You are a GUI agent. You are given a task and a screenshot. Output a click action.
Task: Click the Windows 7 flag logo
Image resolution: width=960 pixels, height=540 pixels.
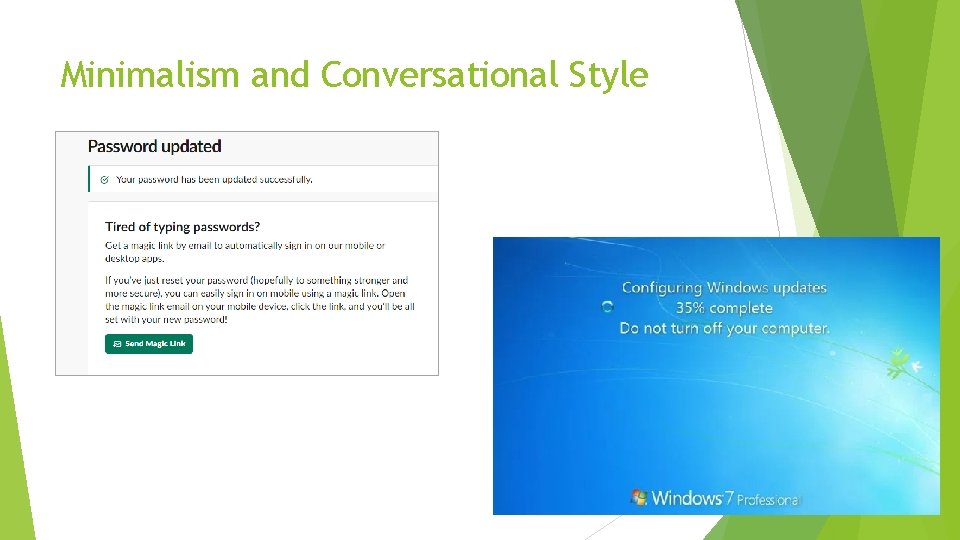(x=639, y=497)
